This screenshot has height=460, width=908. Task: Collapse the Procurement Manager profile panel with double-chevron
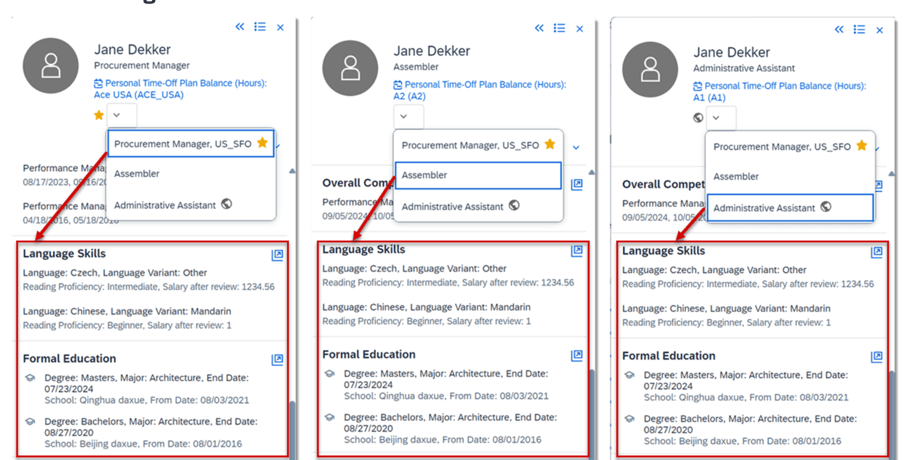coord(240,27)
